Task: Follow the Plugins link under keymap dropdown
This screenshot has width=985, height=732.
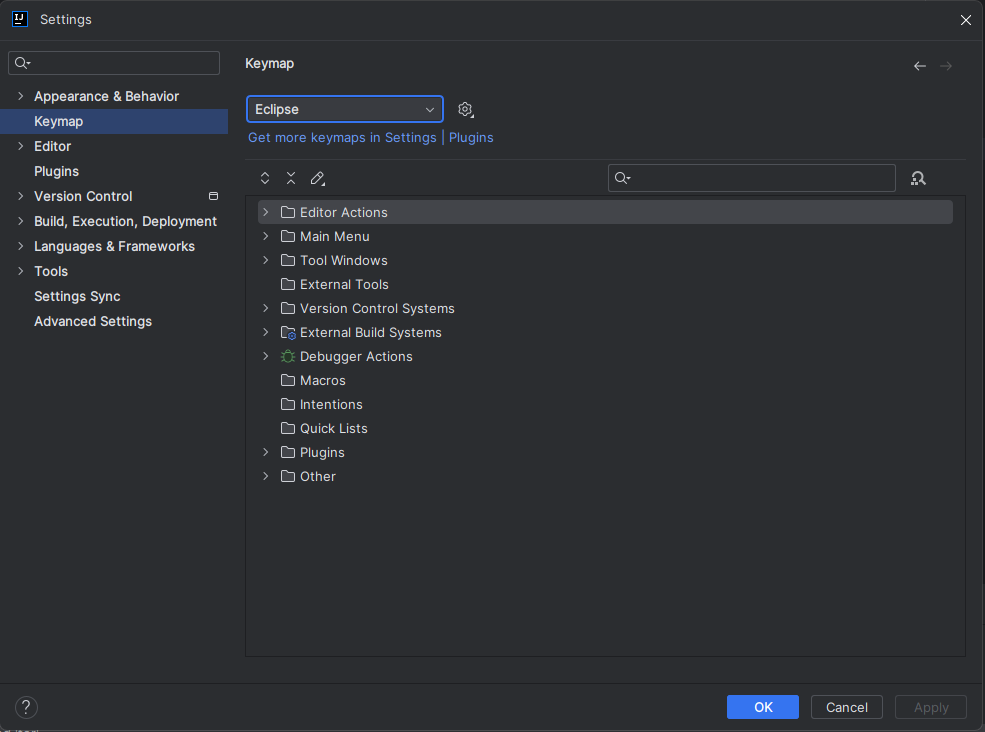Action: [x=471, y=138]
